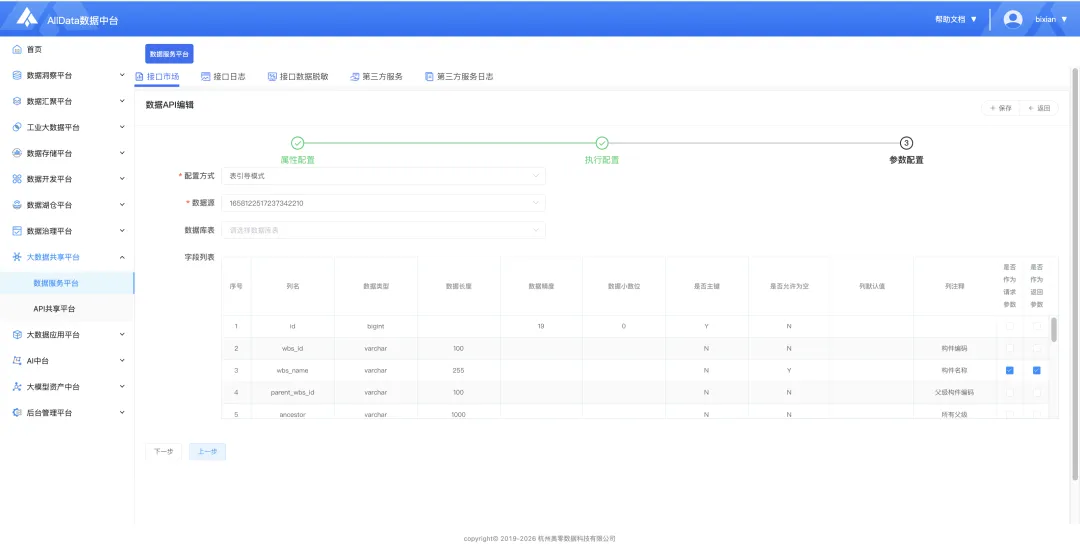The image size is (1080, 550).
Task: Click the step 3 参数配置 circle
Action: pyautogui.click(x=906, y=143)
